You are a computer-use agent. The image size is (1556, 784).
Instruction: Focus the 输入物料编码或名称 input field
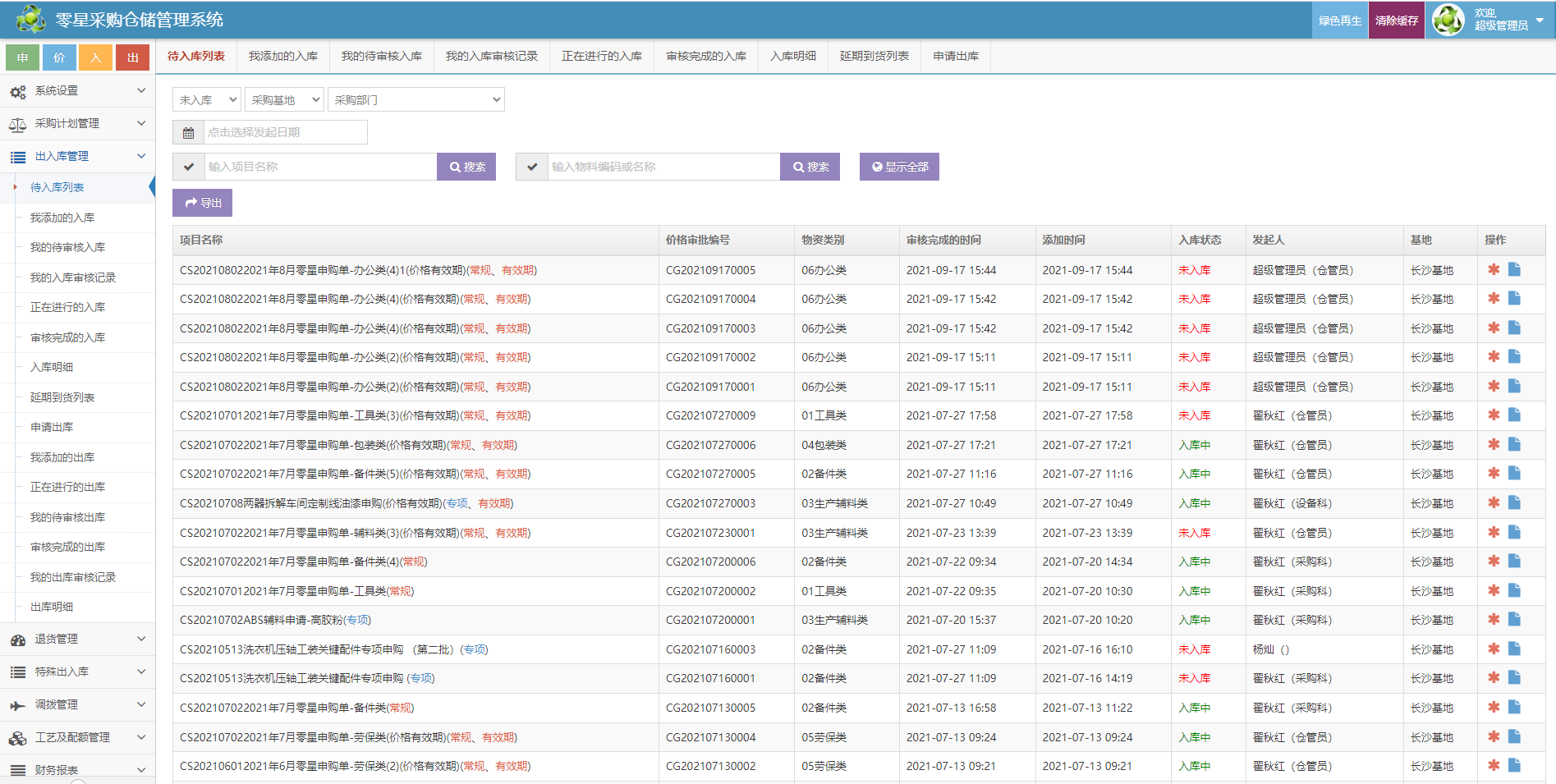pos(664,167)
